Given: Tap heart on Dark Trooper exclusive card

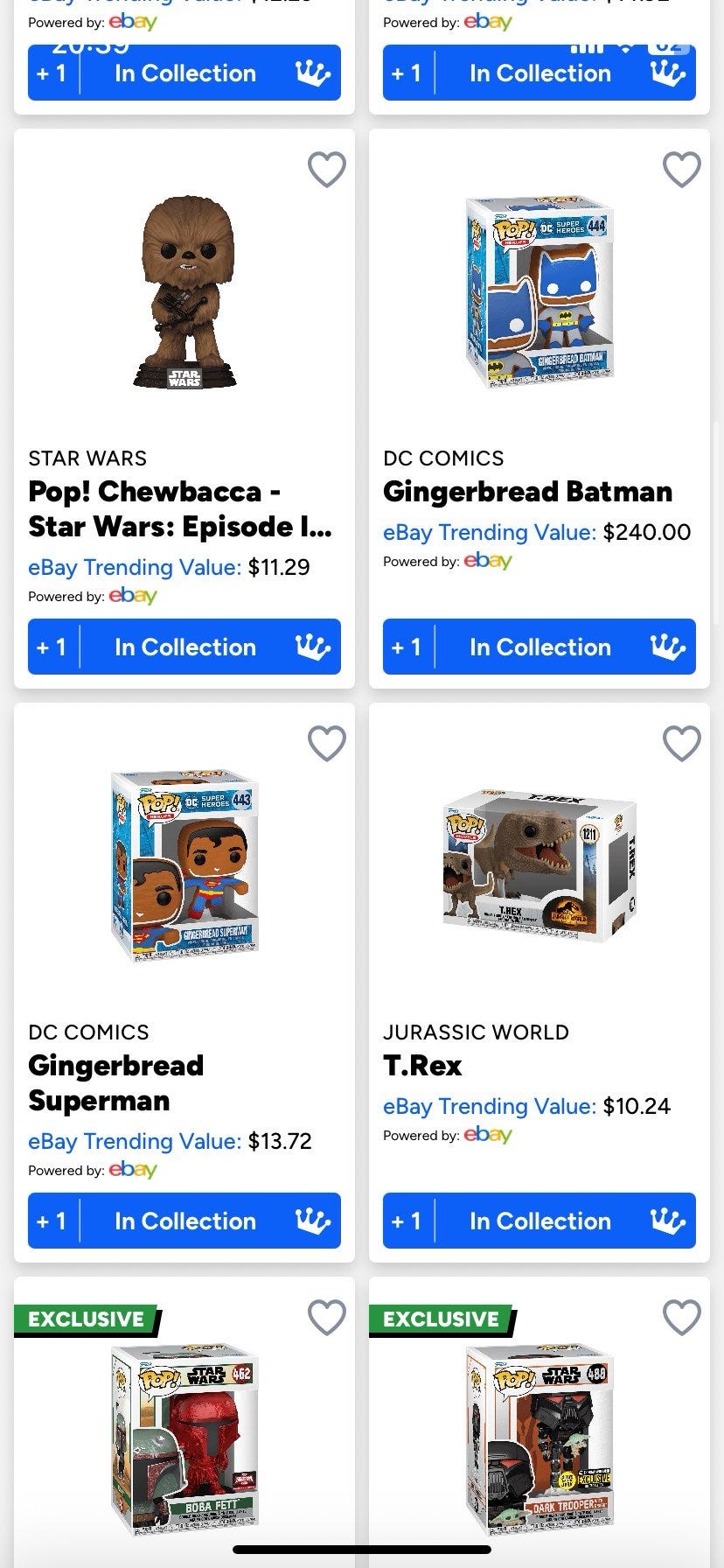Looking at the screenshot, I should 682,1318.
